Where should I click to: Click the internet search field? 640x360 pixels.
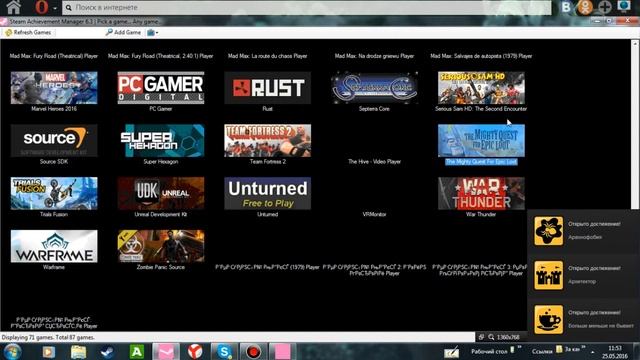[307, 7]
